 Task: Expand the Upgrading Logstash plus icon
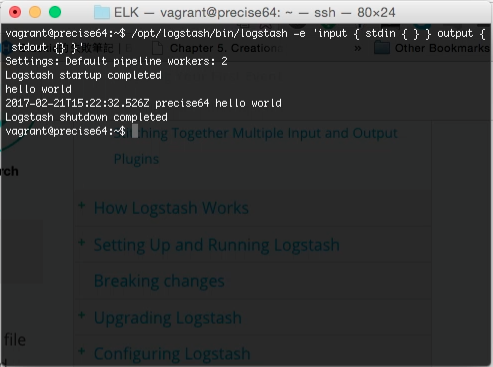(x=81, y=315)
